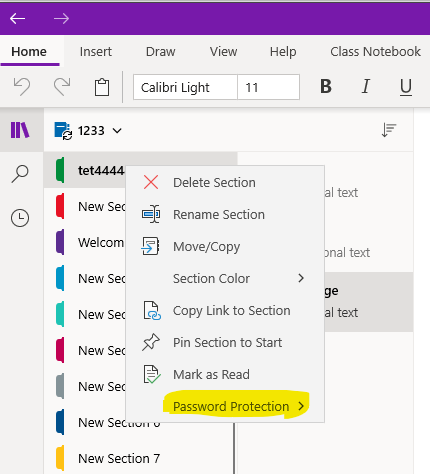Screen dimensions: 430x474
Task: Click the Rename Section icon
Action: [151, 214]
